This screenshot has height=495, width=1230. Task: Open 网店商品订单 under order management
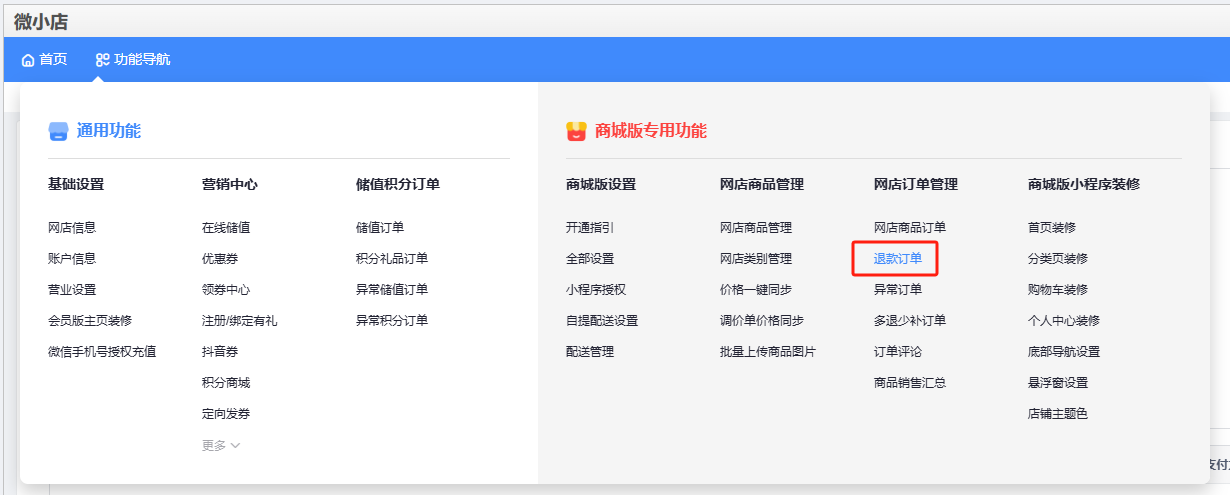(909, 227)
